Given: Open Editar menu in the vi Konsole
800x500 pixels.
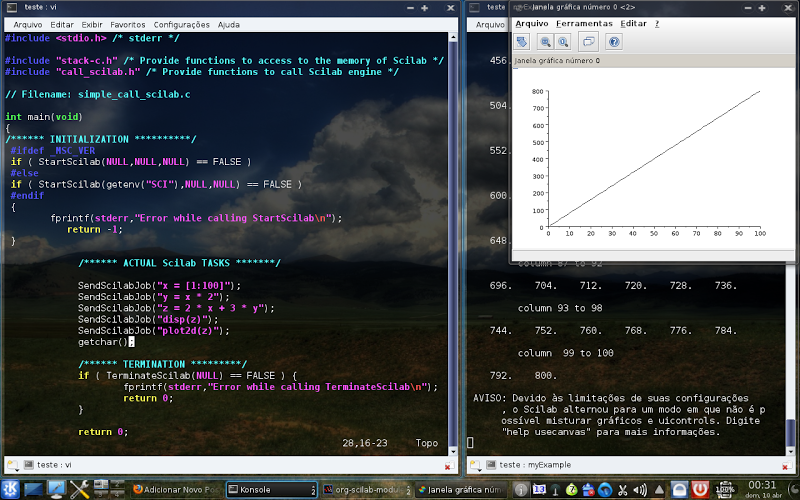Looking at the screenshot, I should click(x=62, y=24).
